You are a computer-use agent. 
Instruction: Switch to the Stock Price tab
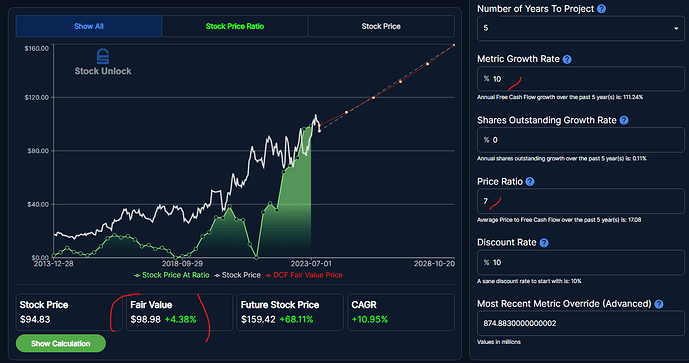381,26
